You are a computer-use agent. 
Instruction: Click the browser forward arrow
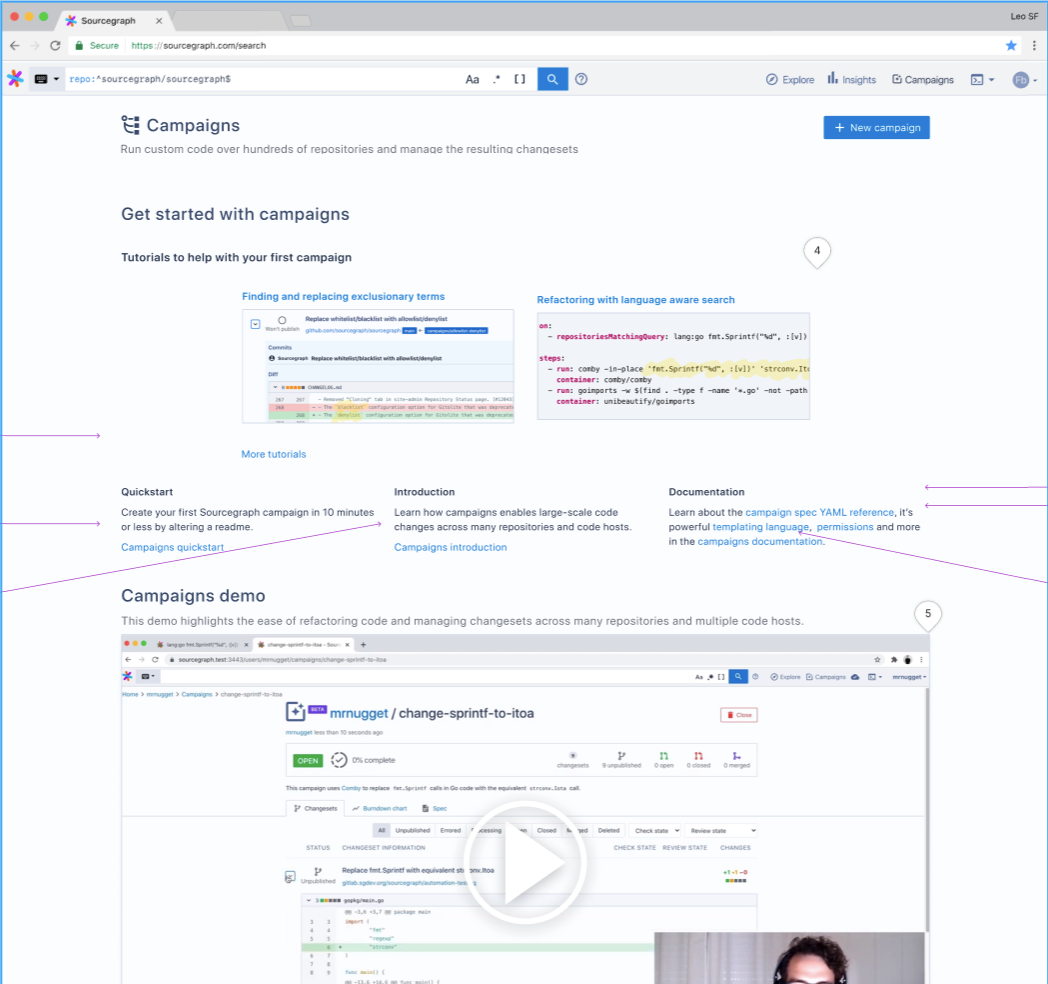tap(35, 45)
